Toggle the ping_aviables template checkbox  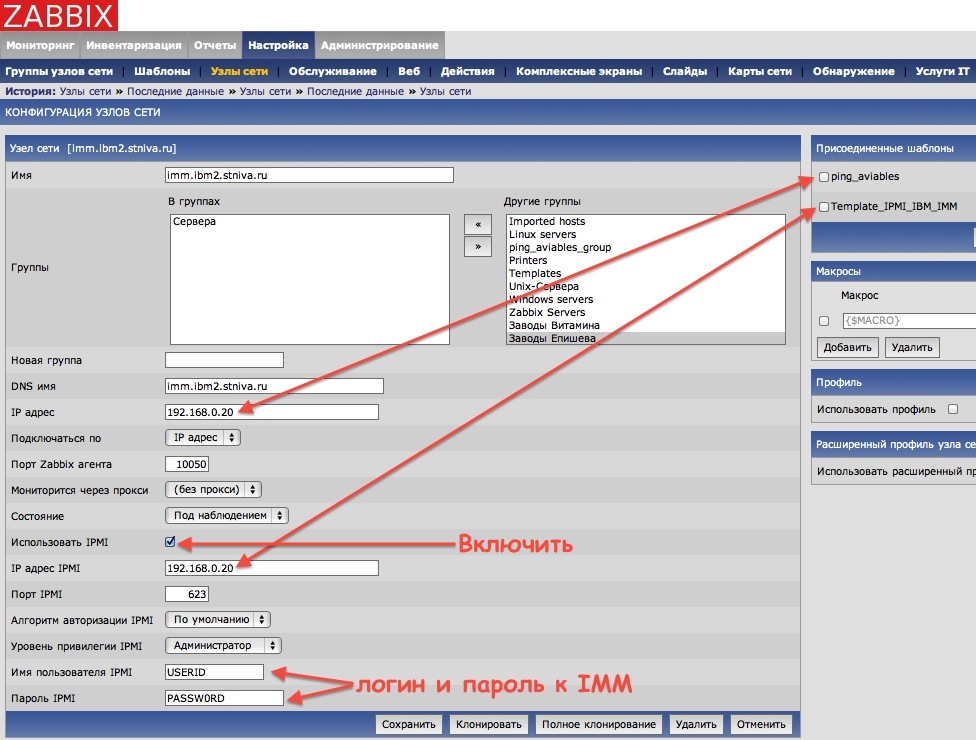[x=824, y=177]
